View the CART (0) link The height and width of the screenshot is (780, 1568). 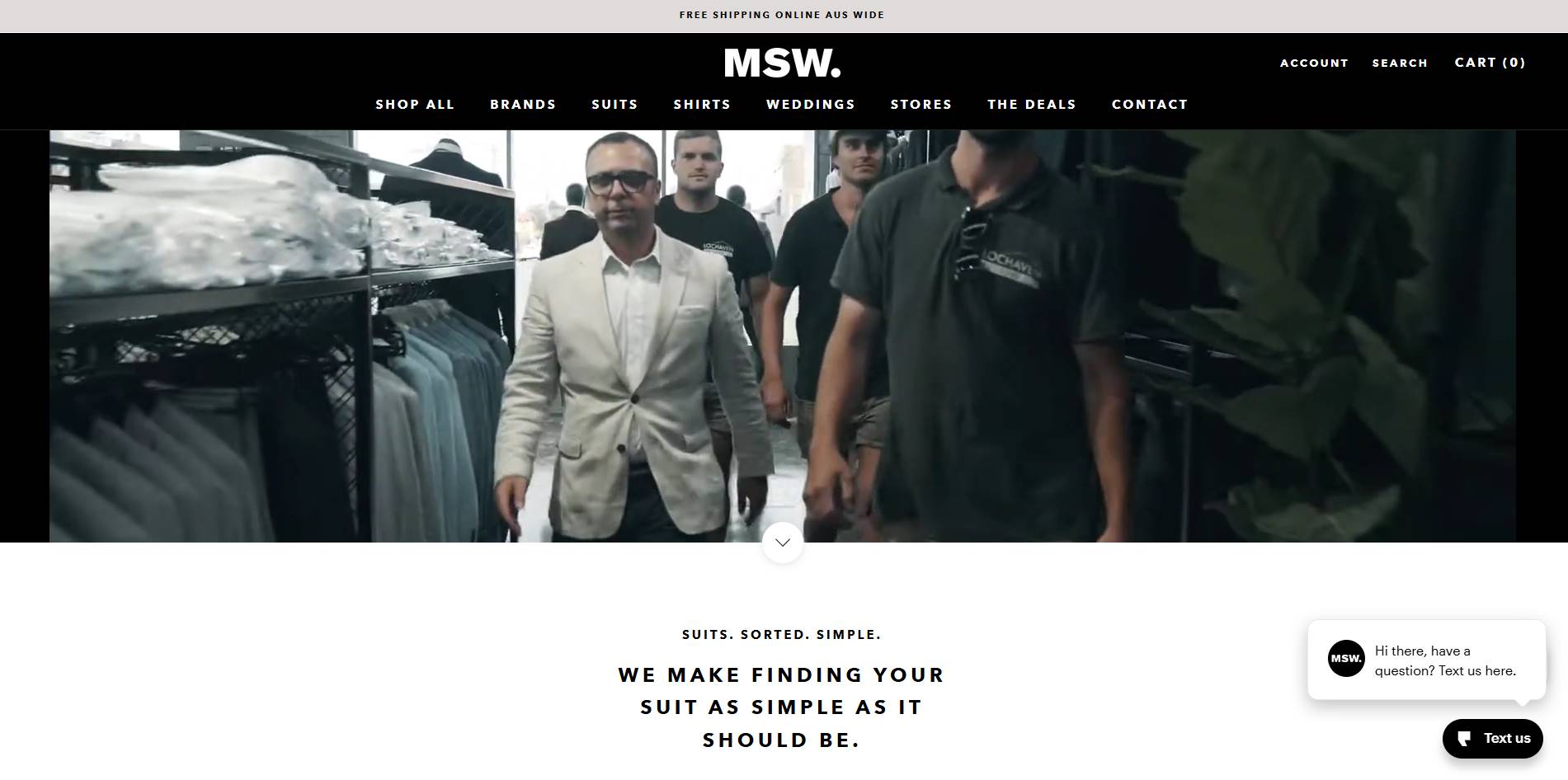(1490, 63)
